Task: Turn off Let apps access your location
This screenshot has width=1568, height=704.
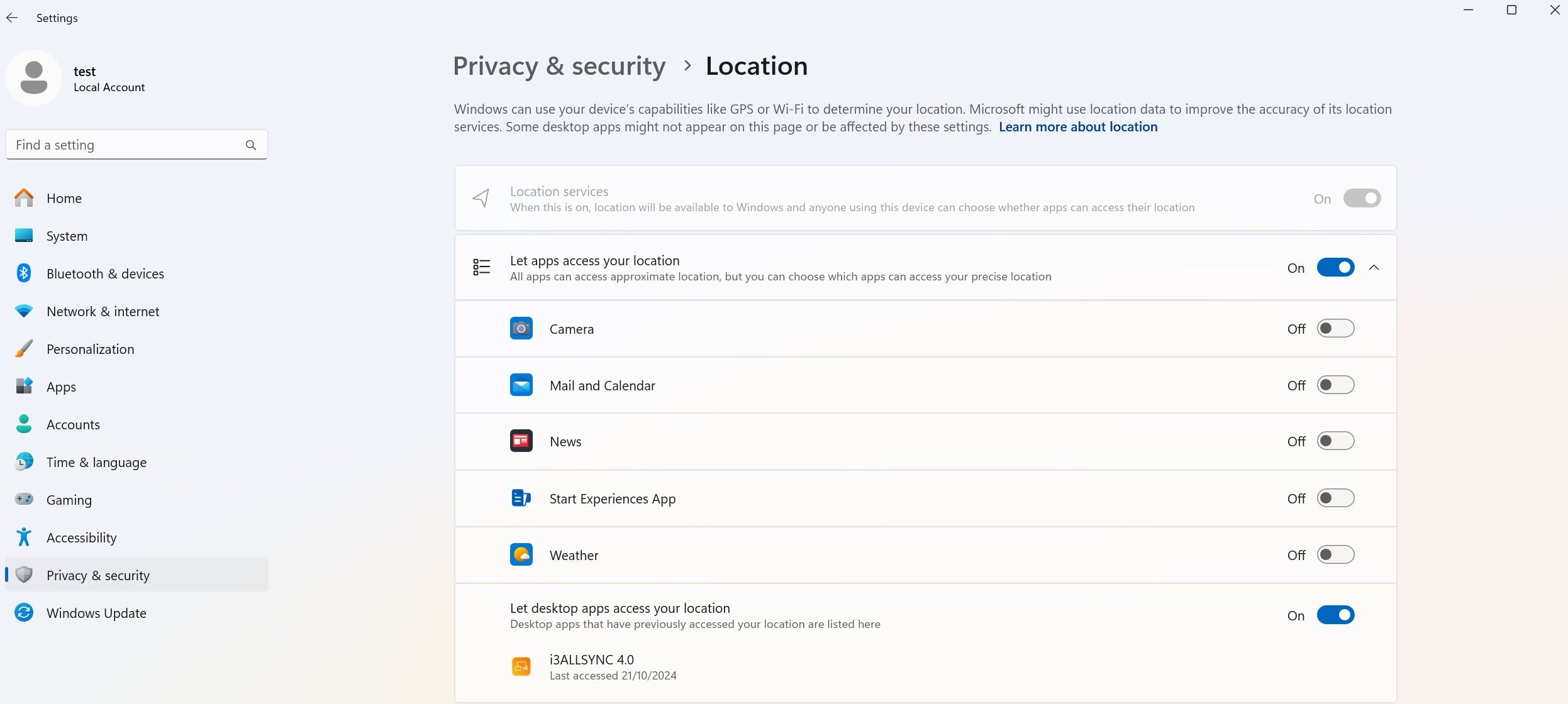Action: coord(1335,268)
